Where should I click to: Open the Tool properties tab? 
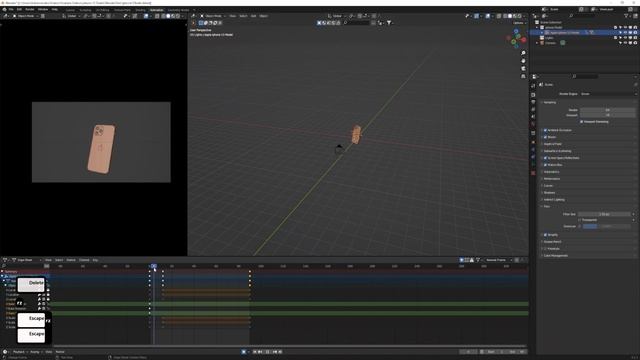click(533, 86)
